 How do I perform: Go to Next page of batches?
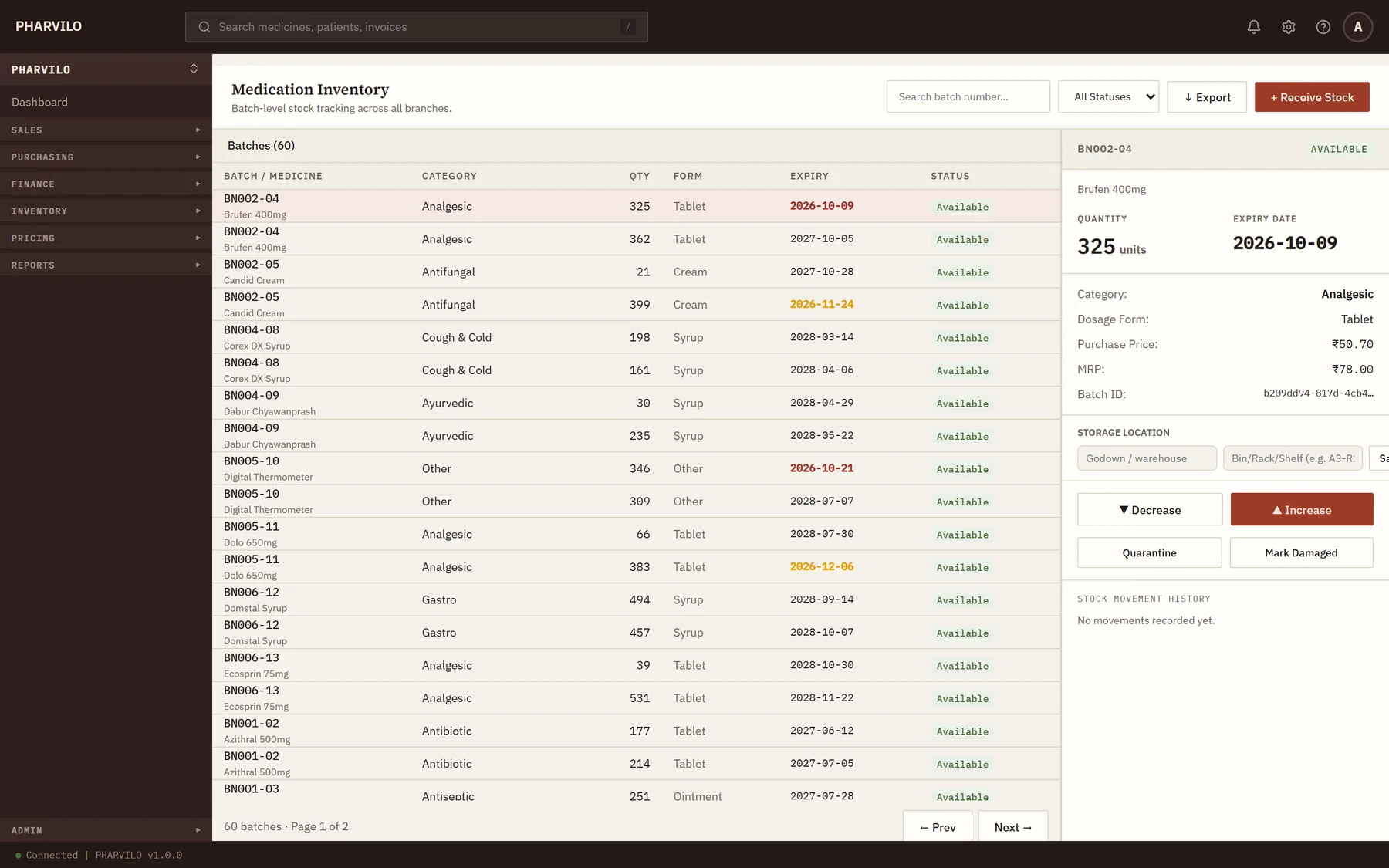1012,826
